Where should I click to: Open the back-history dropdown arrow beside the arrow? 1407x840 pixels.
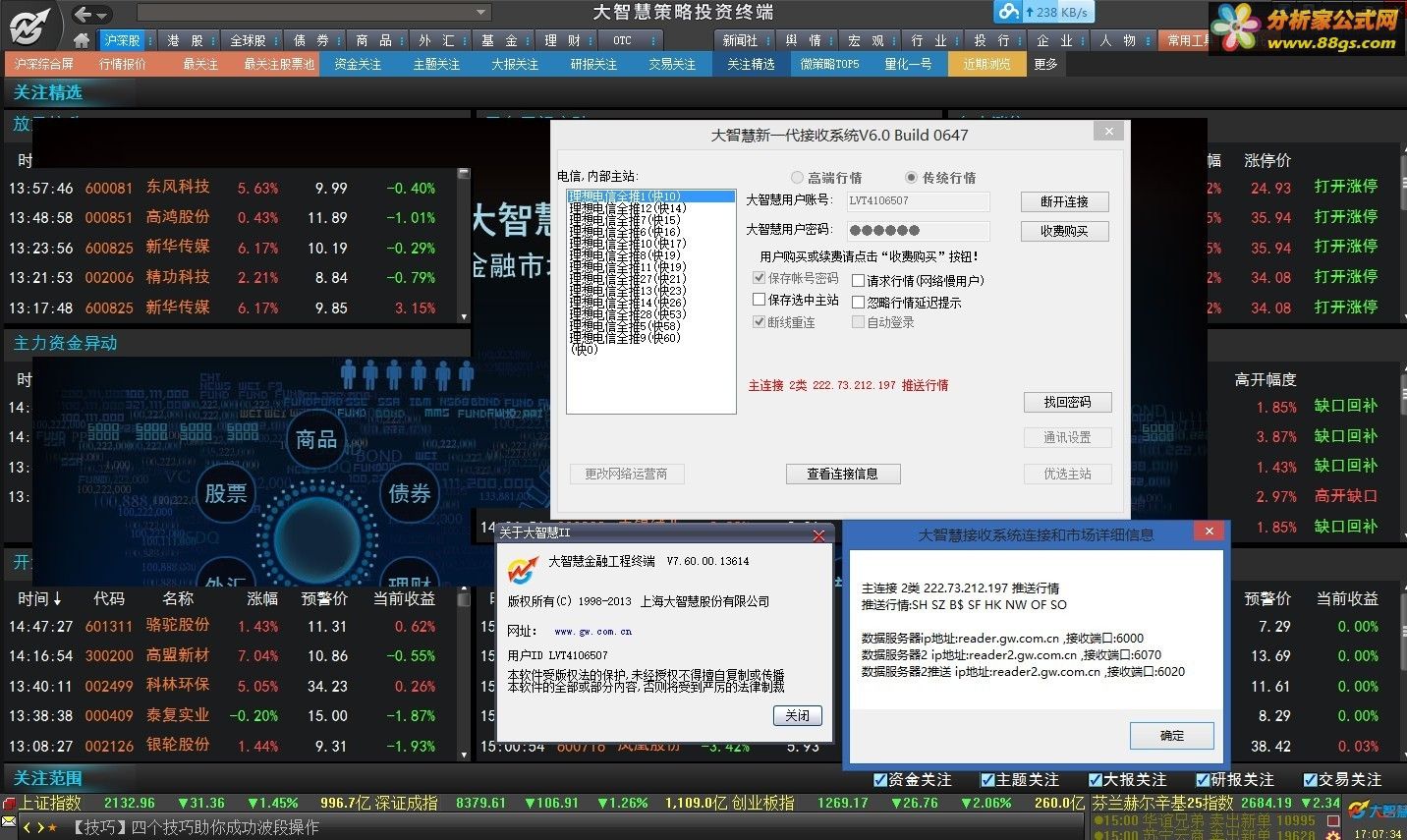tap(102, 15)
